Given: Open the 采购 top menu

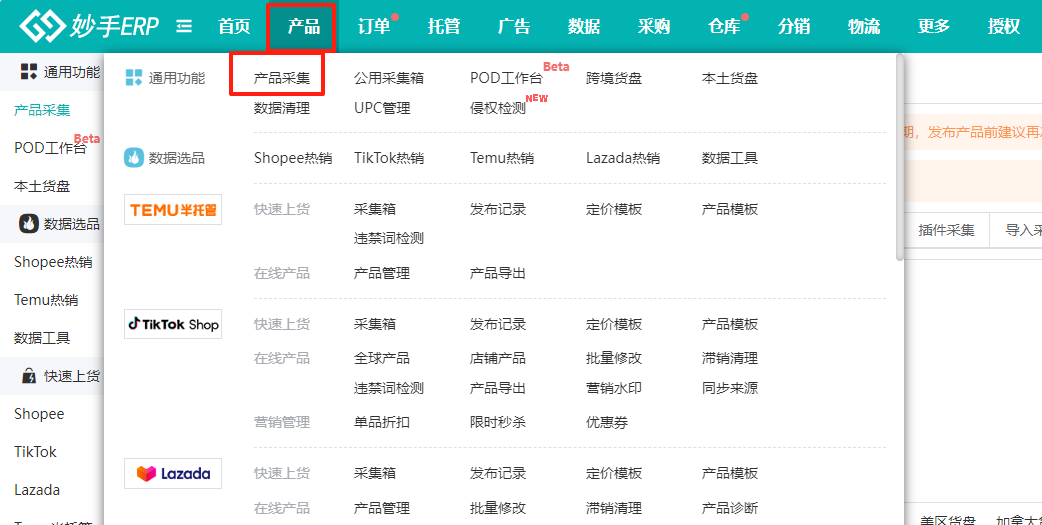Looking at the screenshot, I should [x=654, y=26].
